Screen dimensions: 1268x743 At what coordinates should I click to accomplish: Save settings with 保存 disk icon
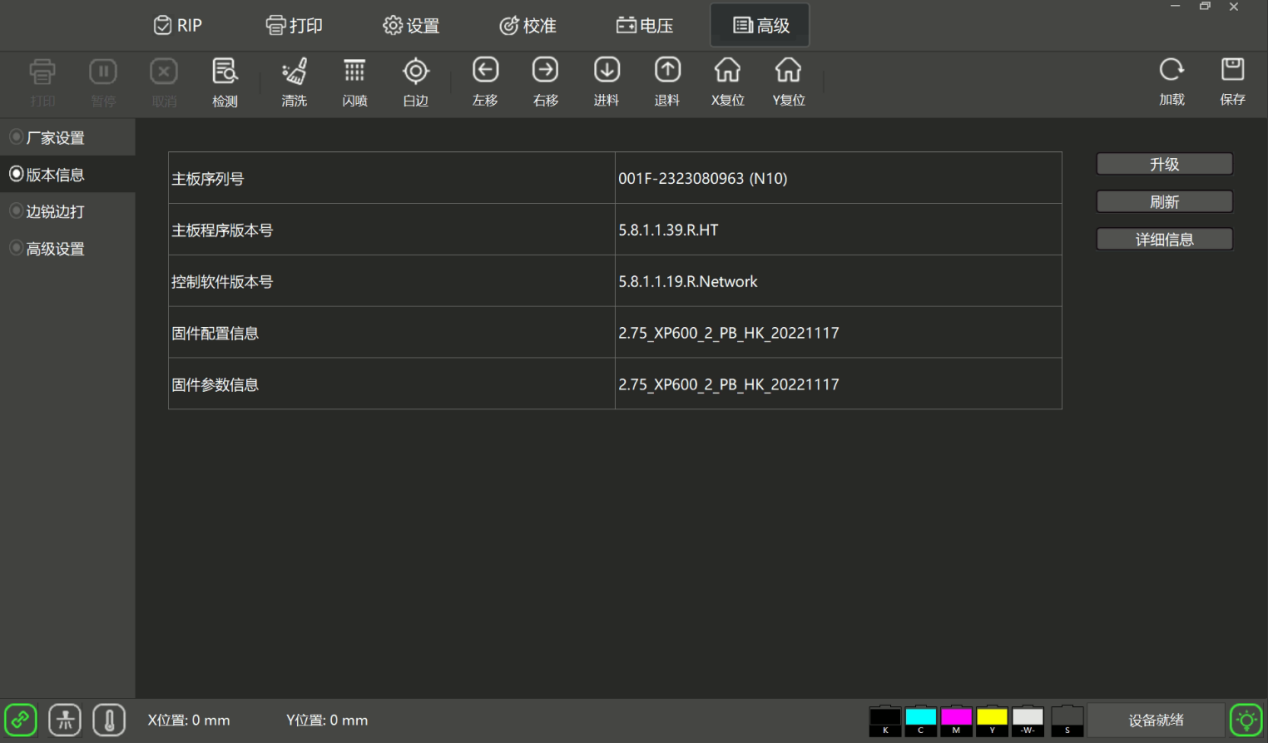coord(1233,70)
